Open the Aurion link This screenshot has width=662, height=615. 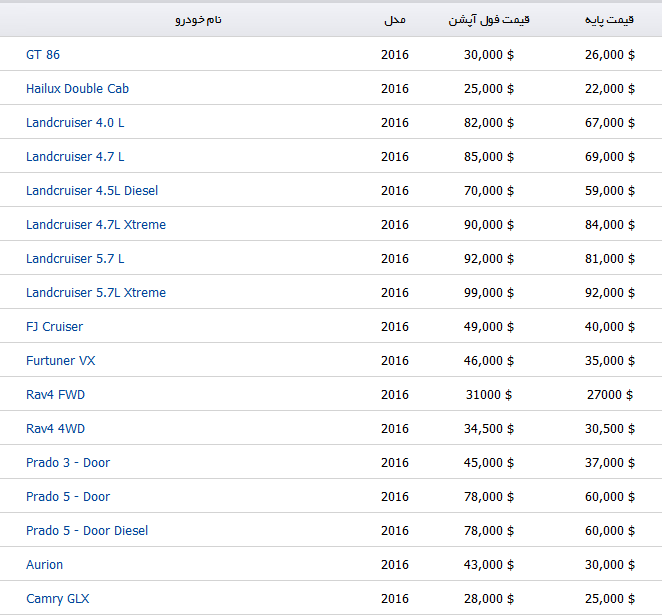coord(44,564)
